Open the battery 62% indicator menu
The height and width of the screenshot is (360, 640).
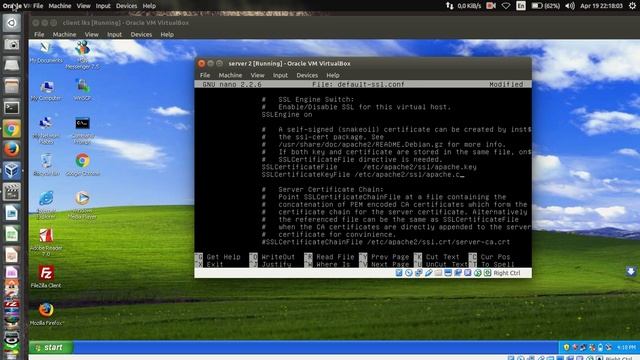[x=546, y=6]
